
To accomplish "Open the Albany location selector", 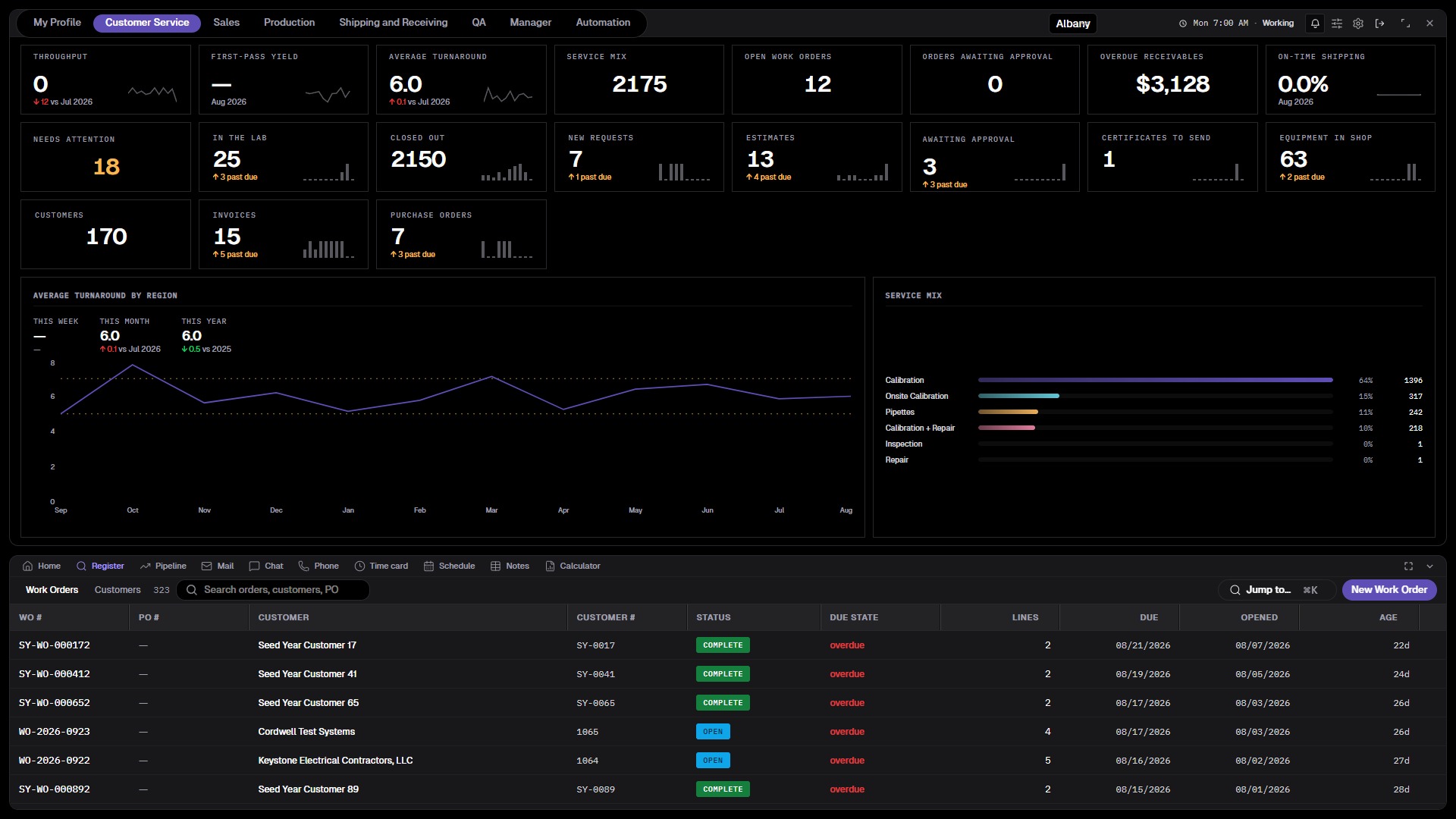I will pyautogui.click(x=1073, y=24).
